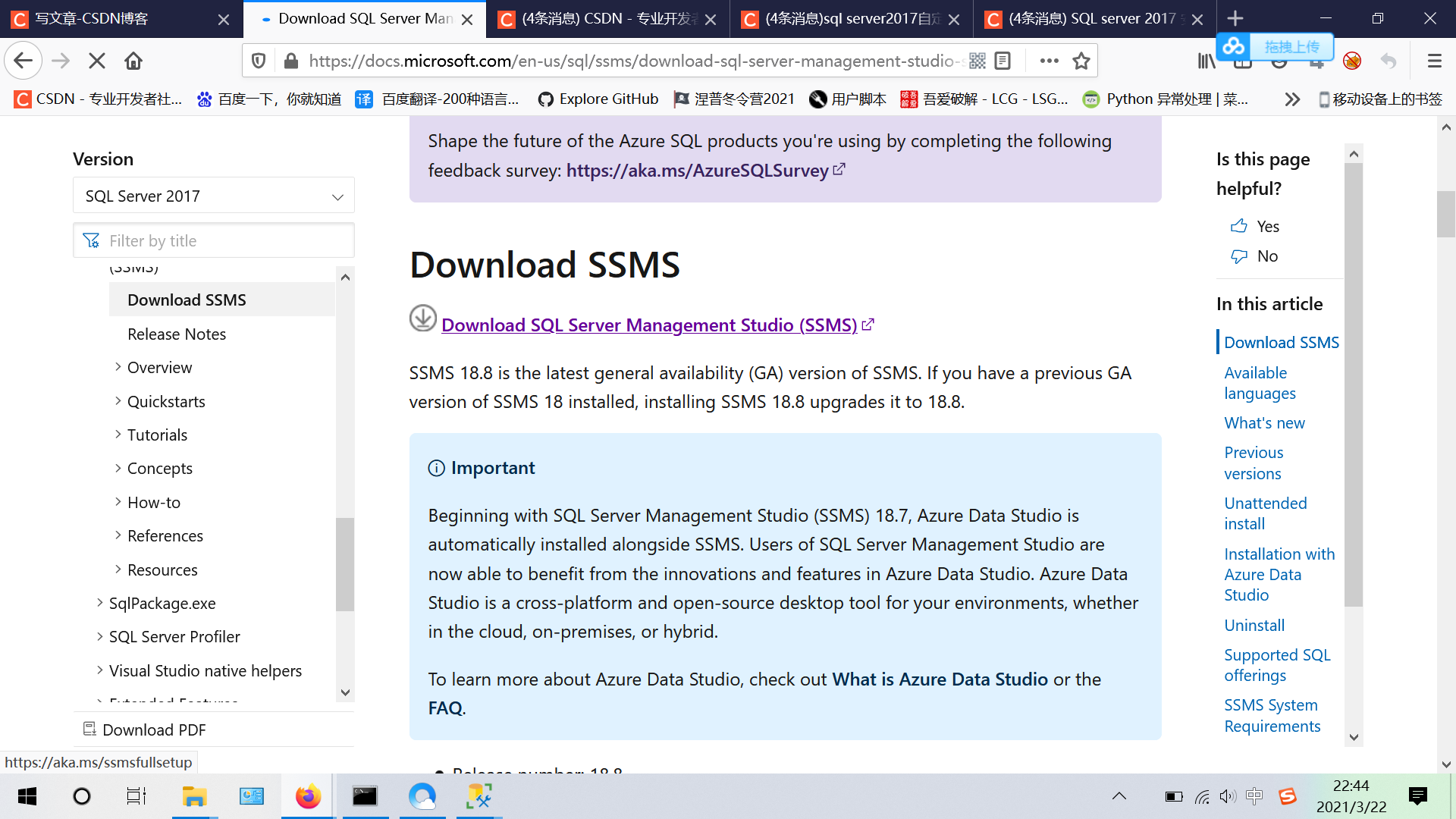
Task: Expand the Concepts section chevron
Action: [x=118, y=468]
